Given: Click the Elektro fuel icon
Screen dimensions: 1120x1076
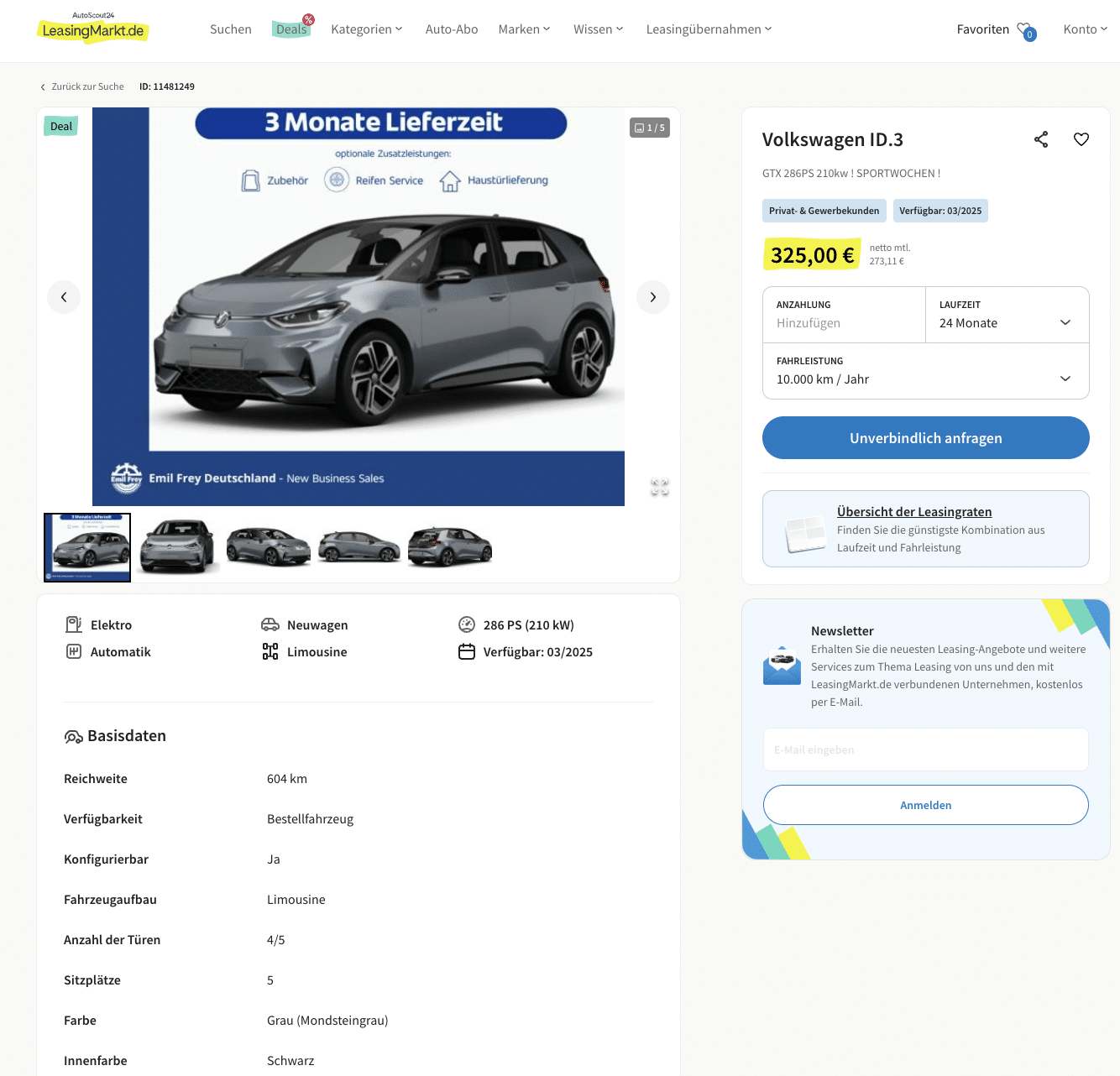Looking at the screenshot, I should click(74, 624).
